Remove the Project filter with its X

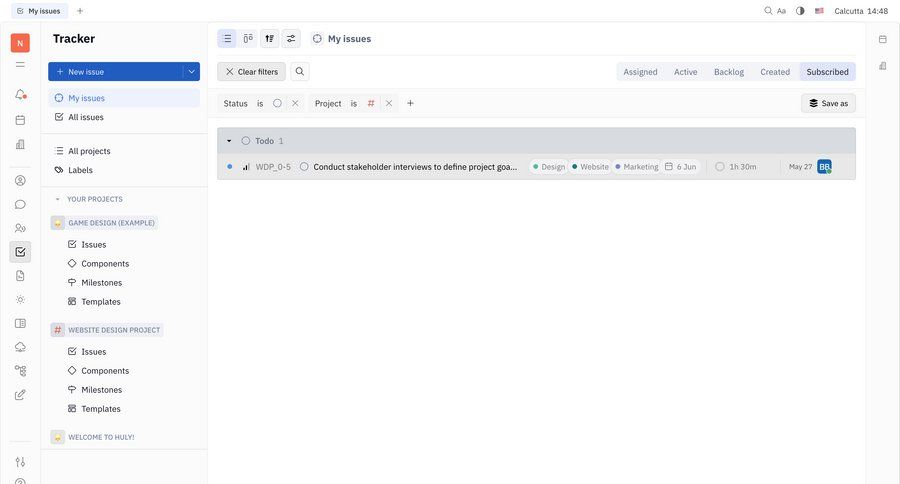389,103
